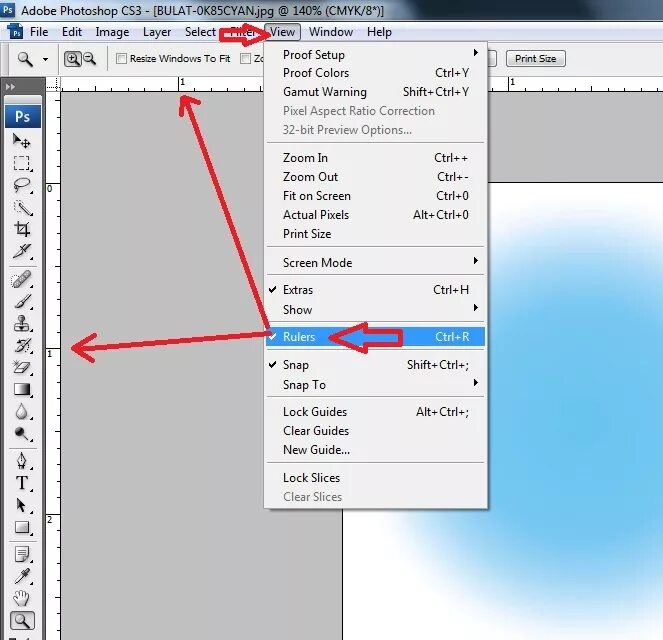The width and height of the screenshot is (663, 640).
Task: Choose New Guide... menu item
Action: 375,450
